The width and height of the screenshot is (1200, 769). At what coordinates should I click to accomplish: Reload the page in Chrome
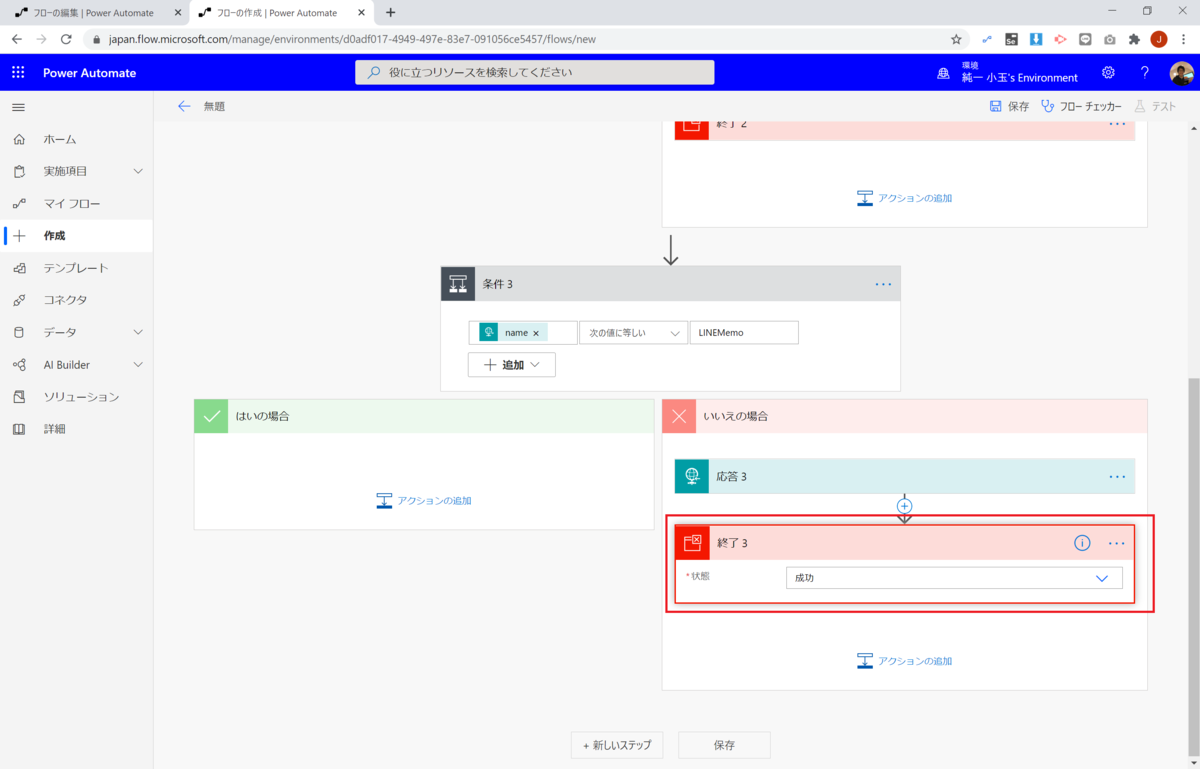tap(66, 39)
